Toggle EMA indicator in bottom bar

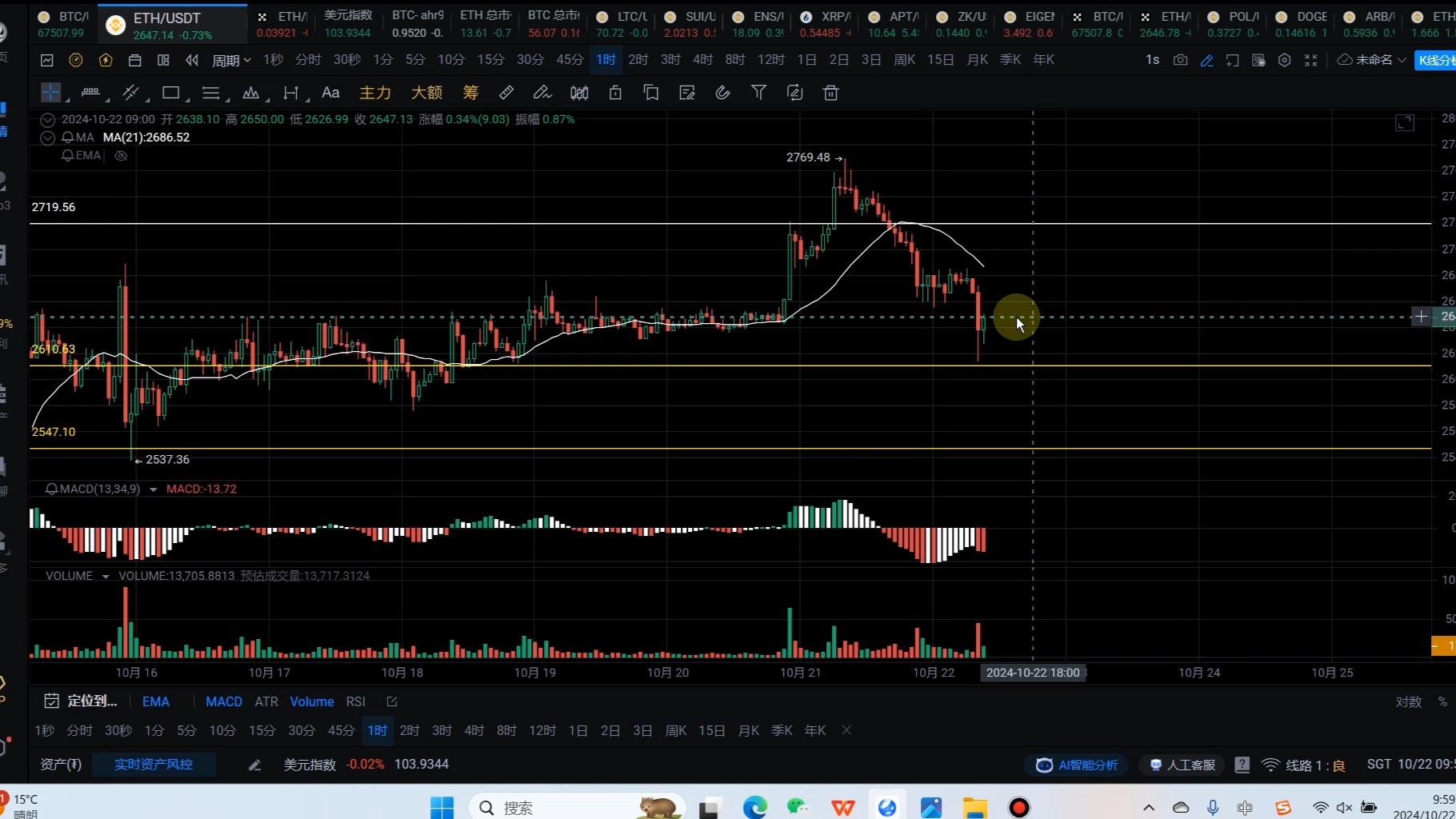click(x=156, y=701)
